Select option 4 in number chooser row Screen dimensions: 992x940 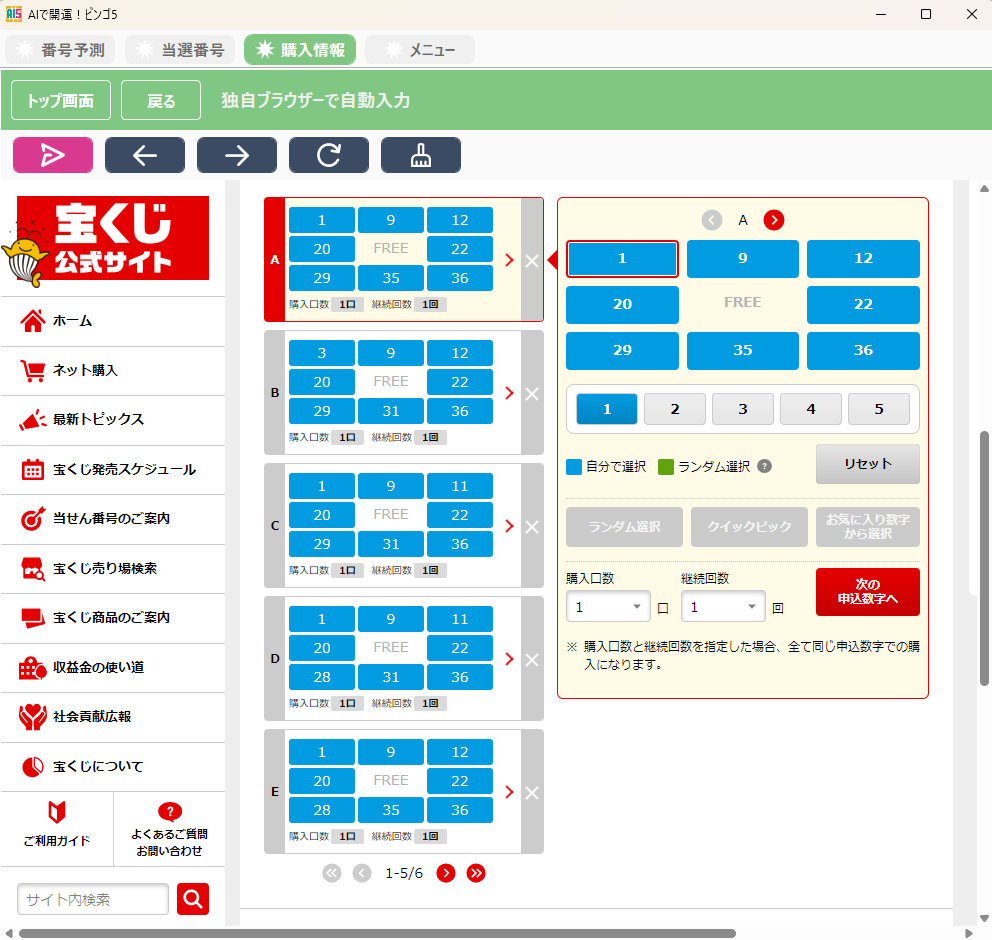[x=811, y=409]
